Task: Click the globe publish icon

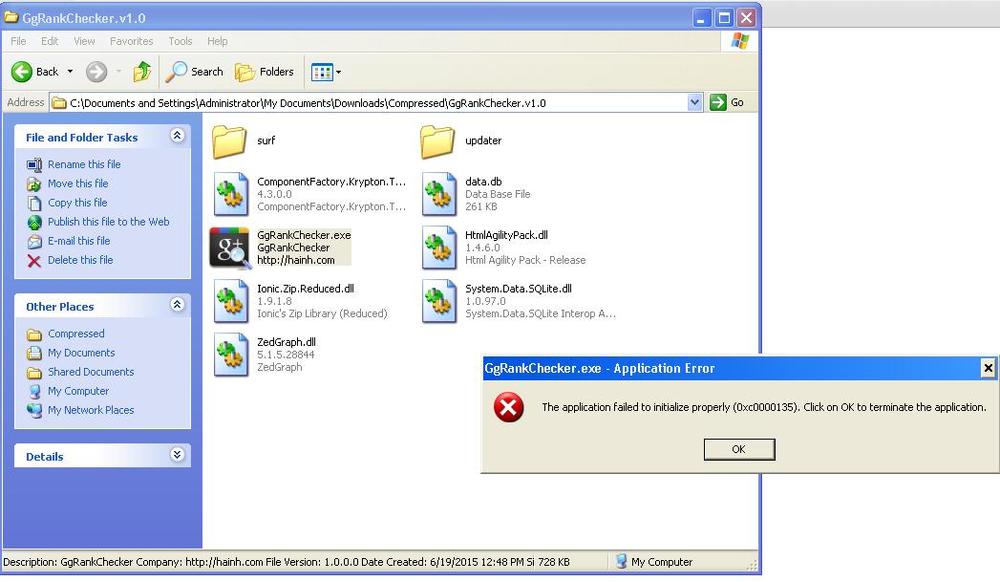Action: [34, 222]
